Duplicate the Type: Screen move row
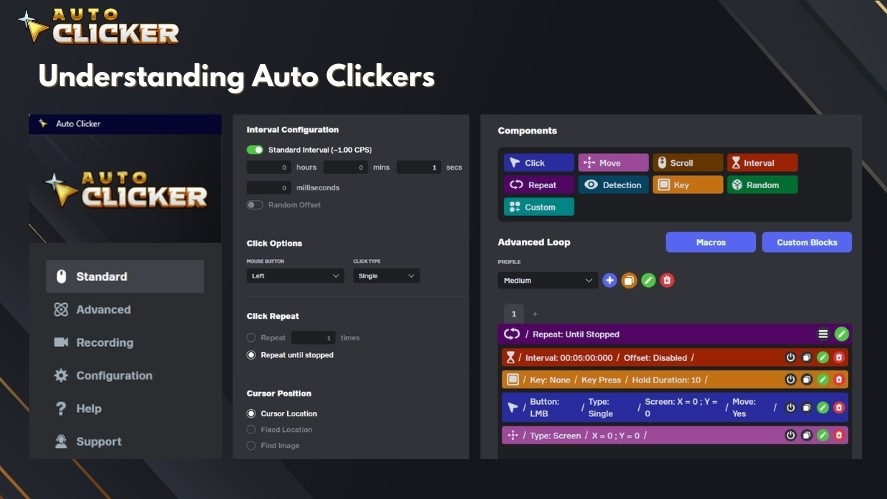Screen dimensions: 887x499 pos(807,435)
